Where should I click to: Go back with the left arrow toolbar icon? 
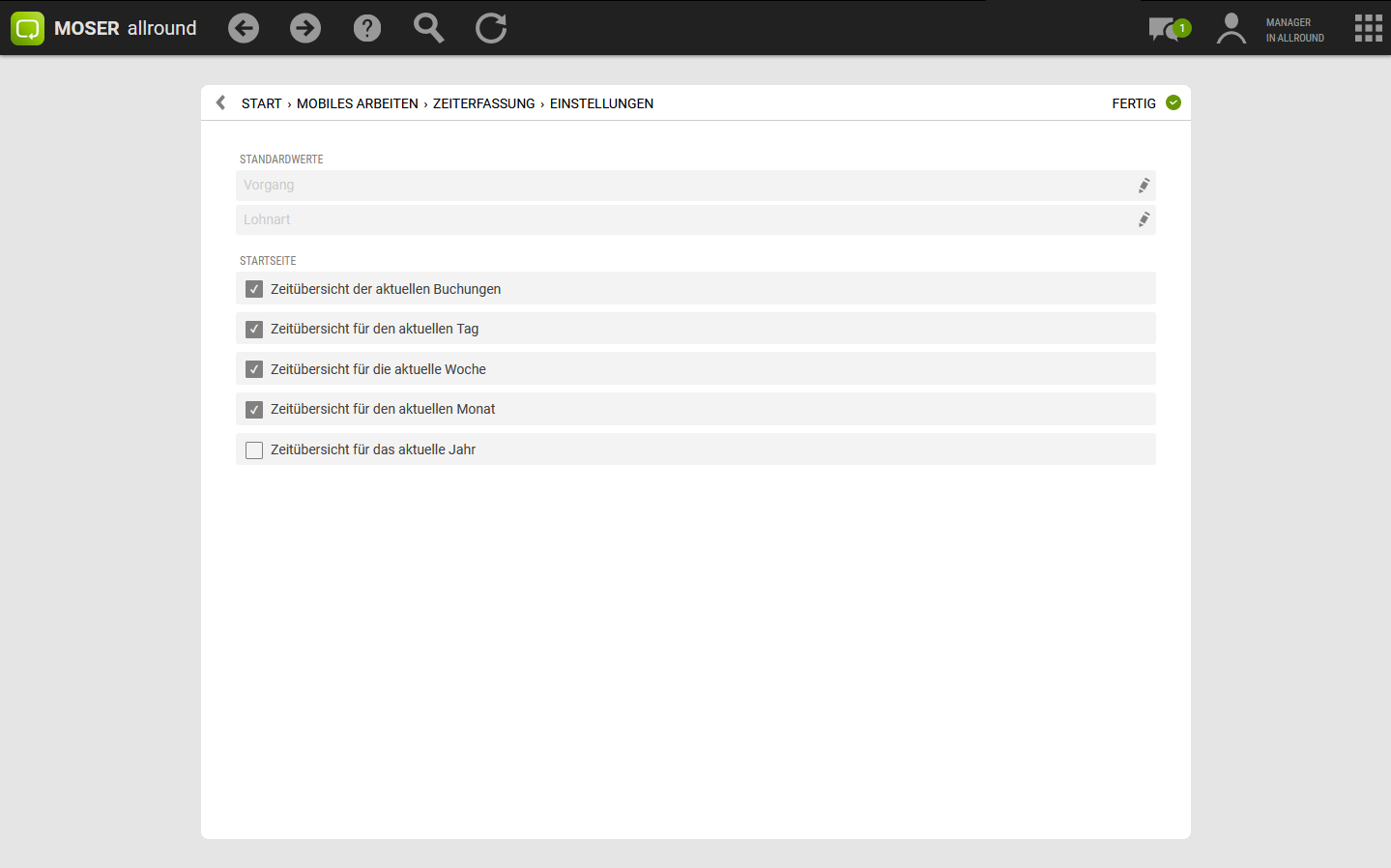coord(244,28)
